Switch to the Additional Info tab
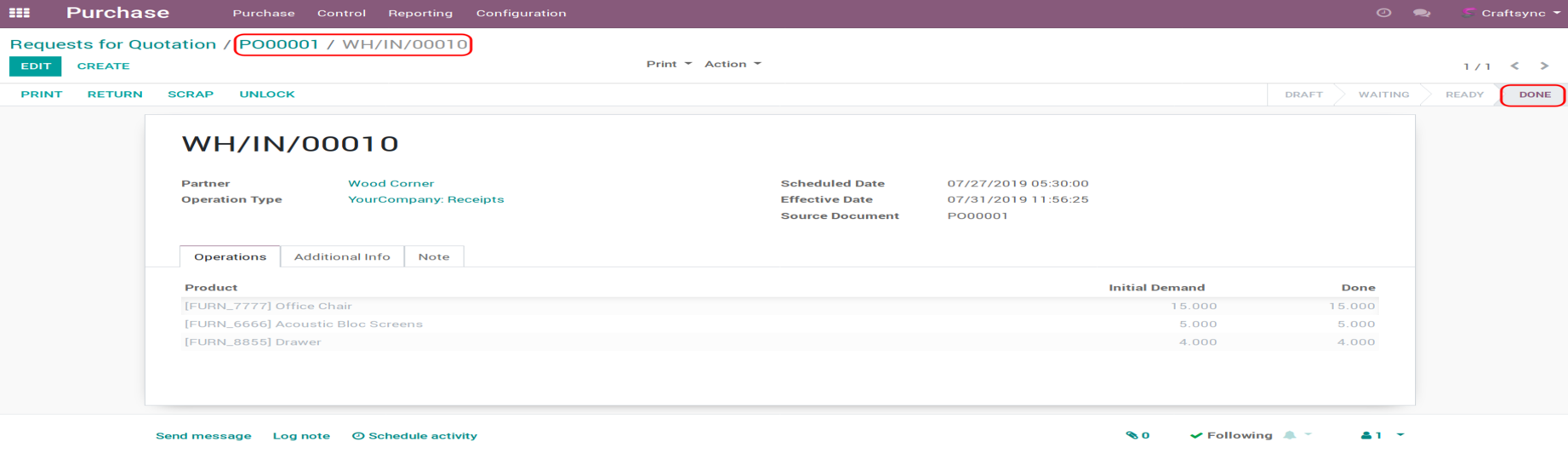The width and height of the screenshot is (1568, 459). (342, 256)
